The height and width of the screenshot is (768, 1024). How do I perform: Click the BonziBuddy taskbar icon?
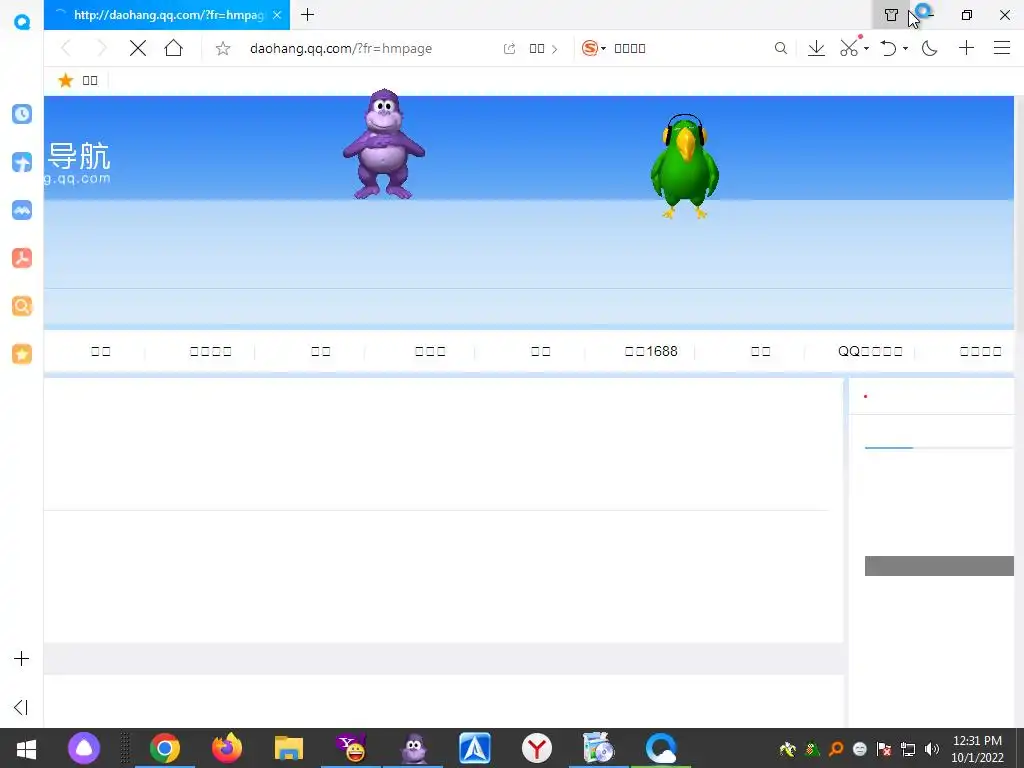[413, 748]
